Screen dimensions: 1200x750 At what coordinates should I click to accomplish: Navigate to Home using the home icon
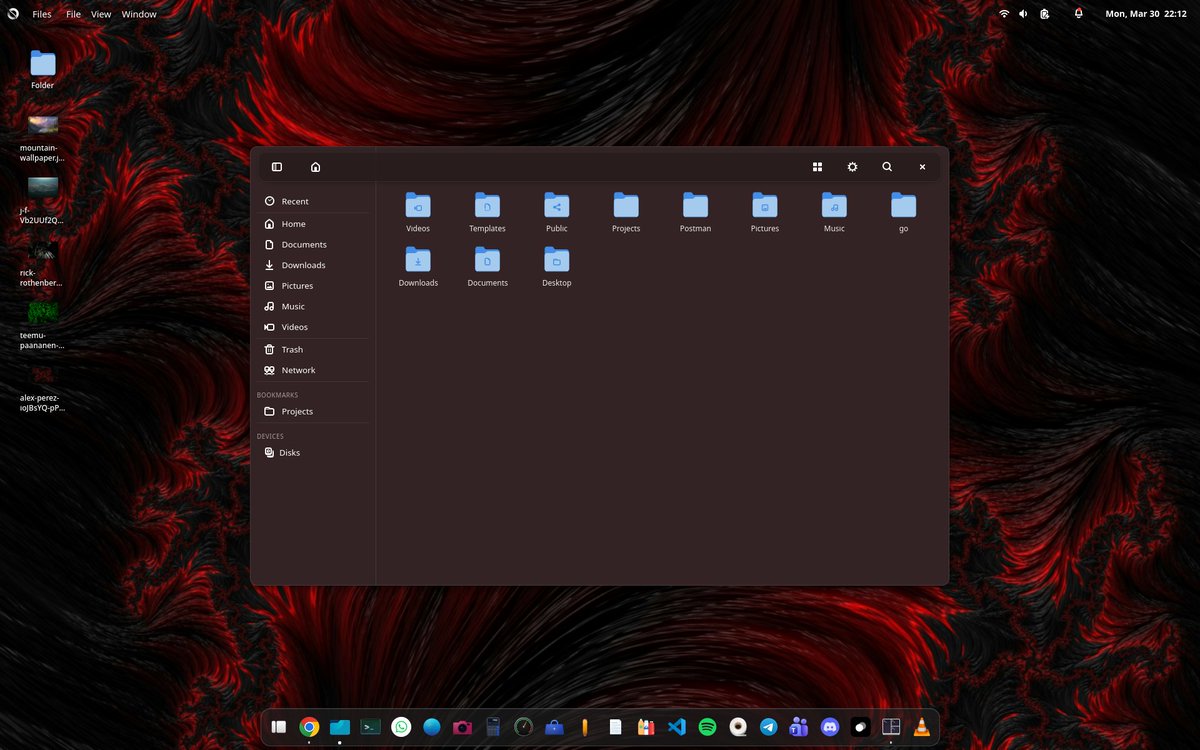tap(314, 166)
